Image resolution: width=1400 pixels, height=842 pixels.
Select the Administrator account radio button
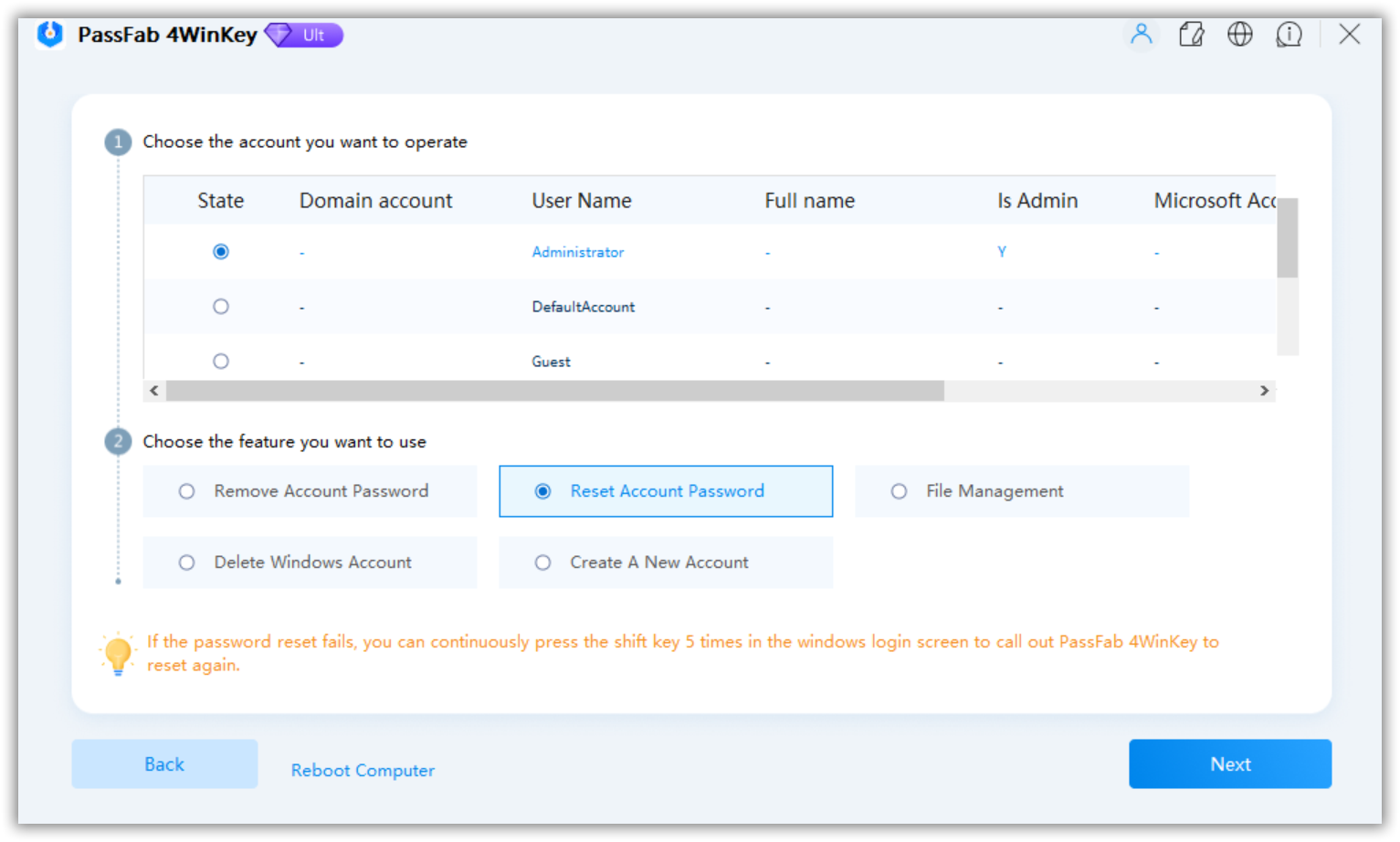click(220, 251)
